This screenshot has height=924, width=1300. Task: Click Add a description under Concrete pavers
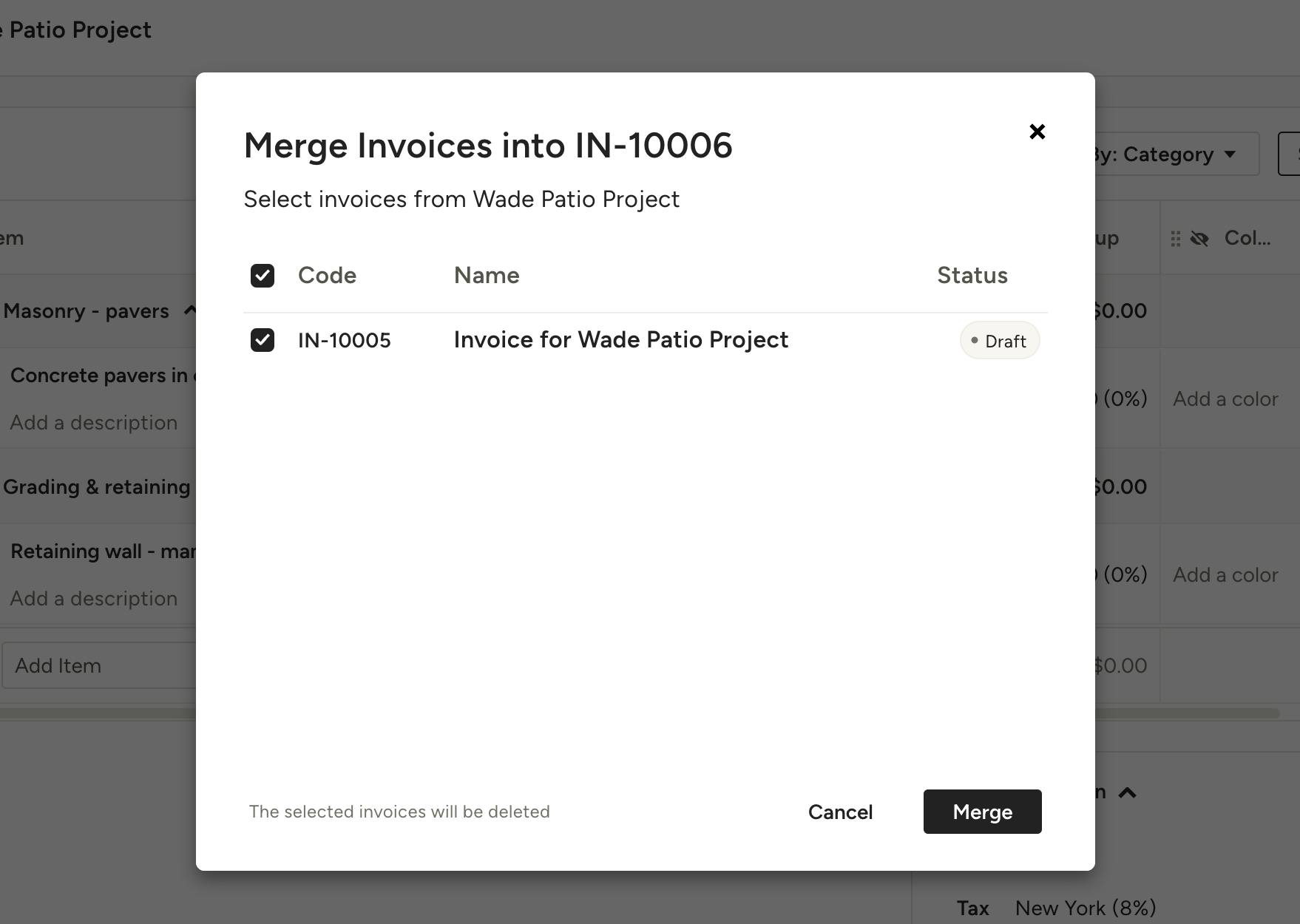click(x=94, y=423)
